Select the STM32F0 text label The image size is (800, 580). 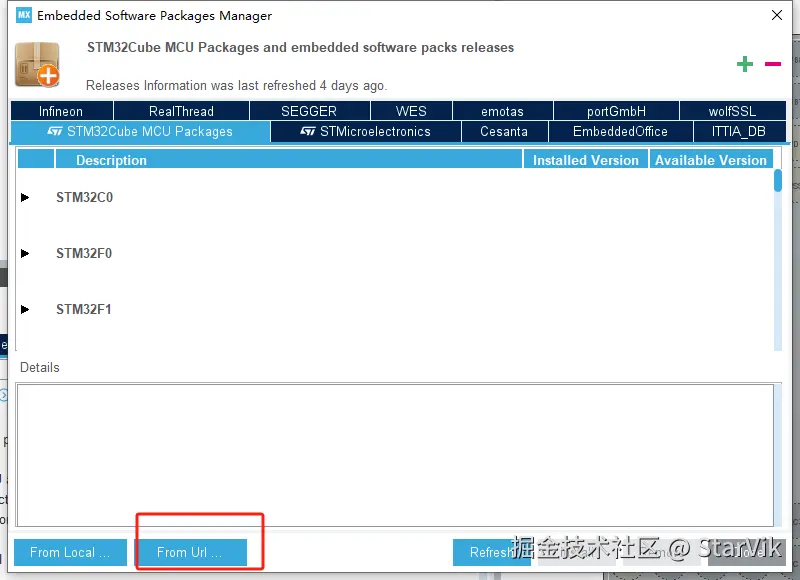click(x=84, y=254)
